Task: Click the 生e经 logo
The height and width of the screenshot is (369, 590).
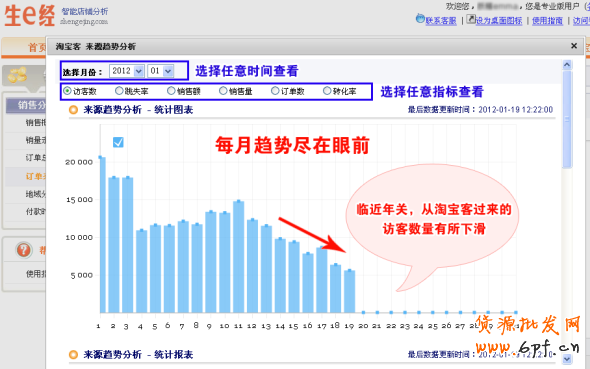Action: coord(29,16)
